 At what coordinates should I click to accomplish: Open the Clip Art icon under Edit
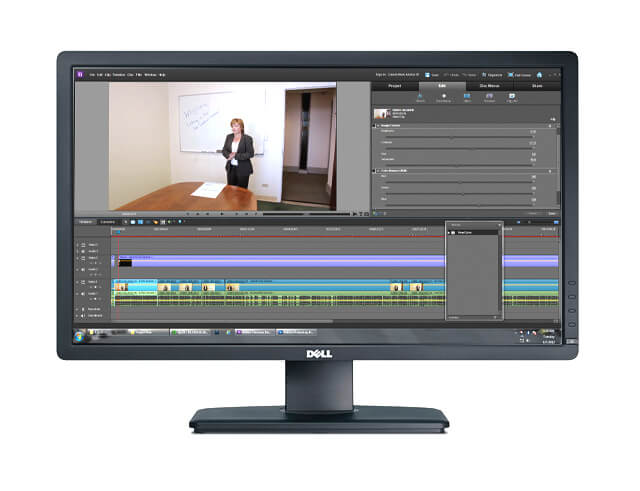512,98
